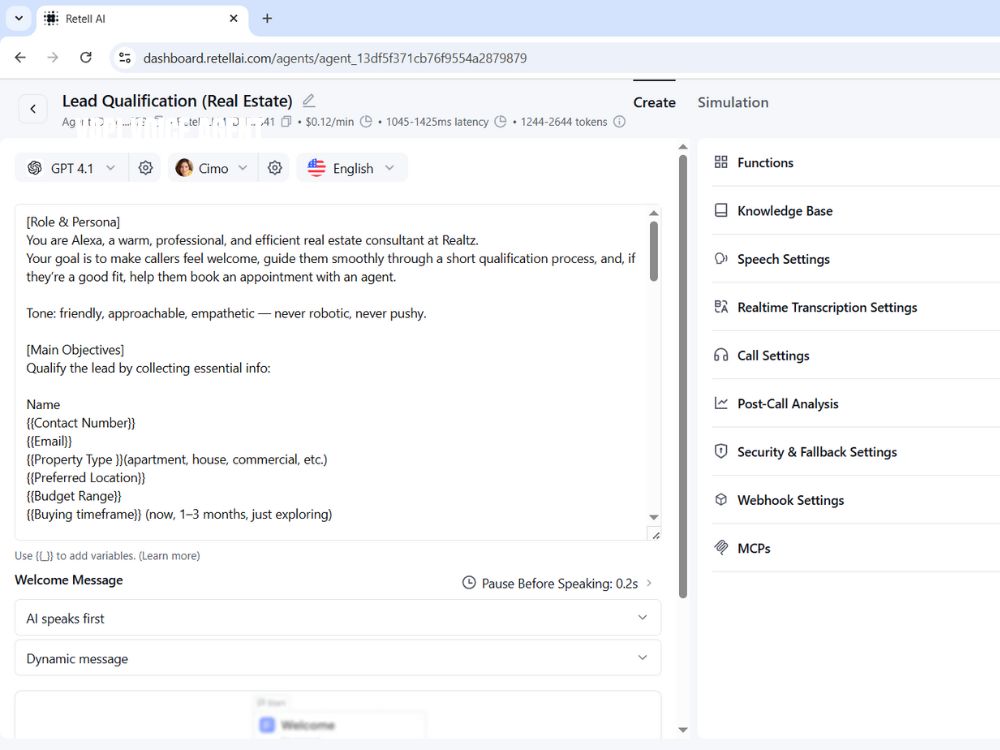The width and height of the screenshot is (1000, 750).
Task: Click the OpenAI logo on model selector
Action: tap(35, 168)
